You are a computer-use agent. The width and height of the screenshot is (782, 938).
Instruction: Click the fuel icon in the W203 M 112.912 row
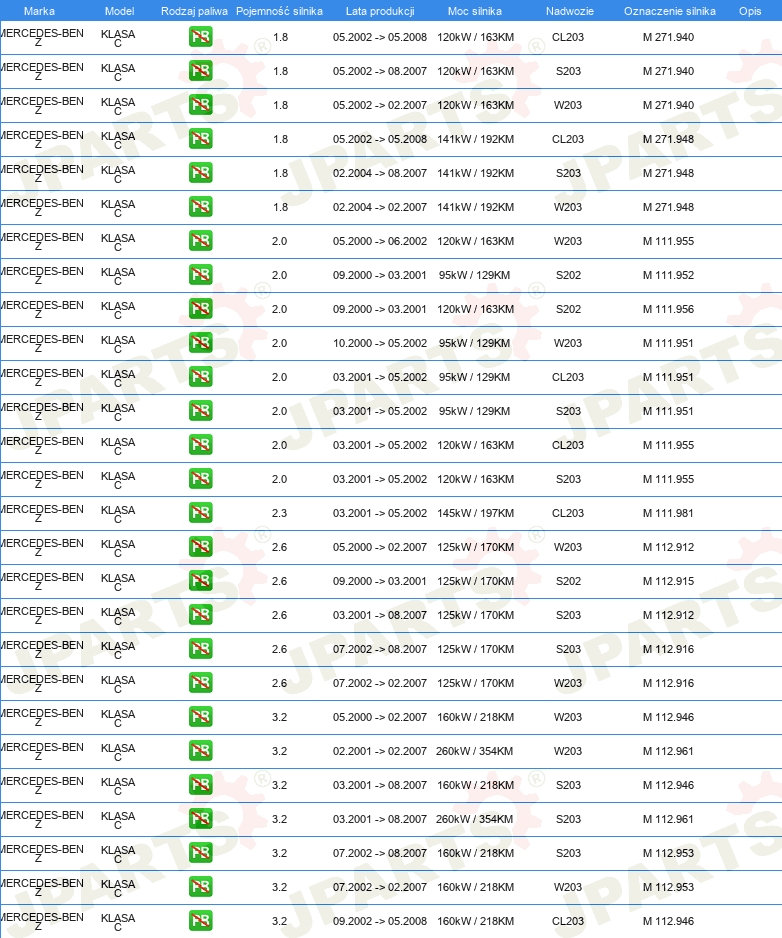click(x=200, y=547)
